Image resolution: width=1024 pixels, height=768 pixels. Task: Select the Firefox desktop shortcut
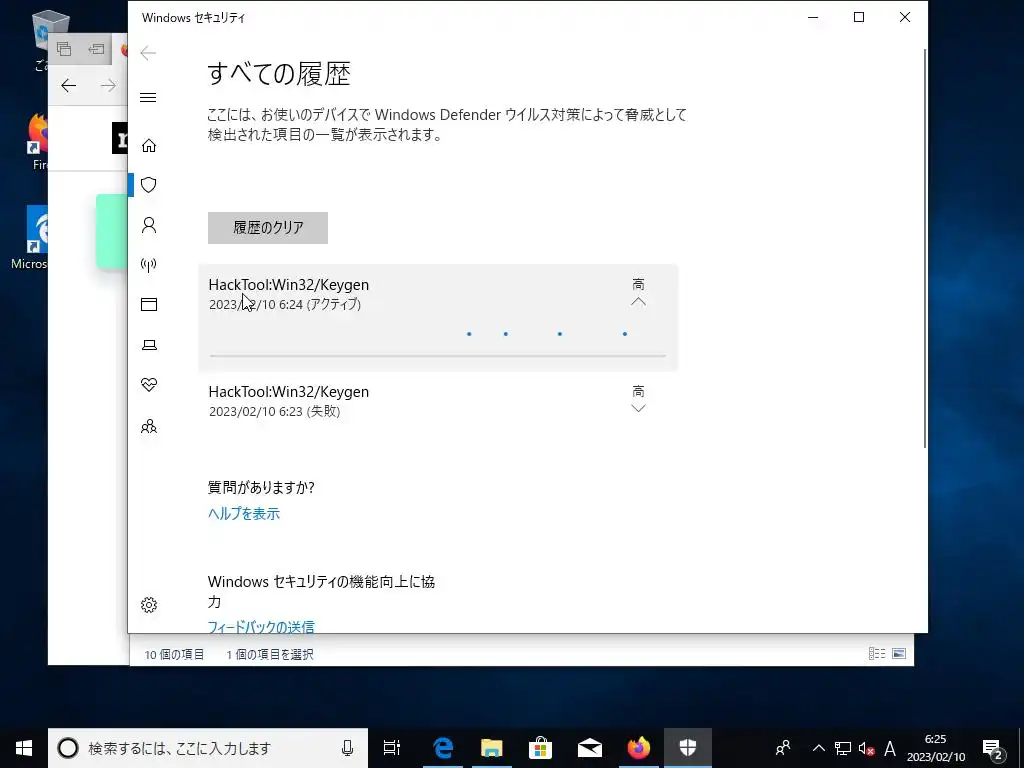click(x=38, y=141)
